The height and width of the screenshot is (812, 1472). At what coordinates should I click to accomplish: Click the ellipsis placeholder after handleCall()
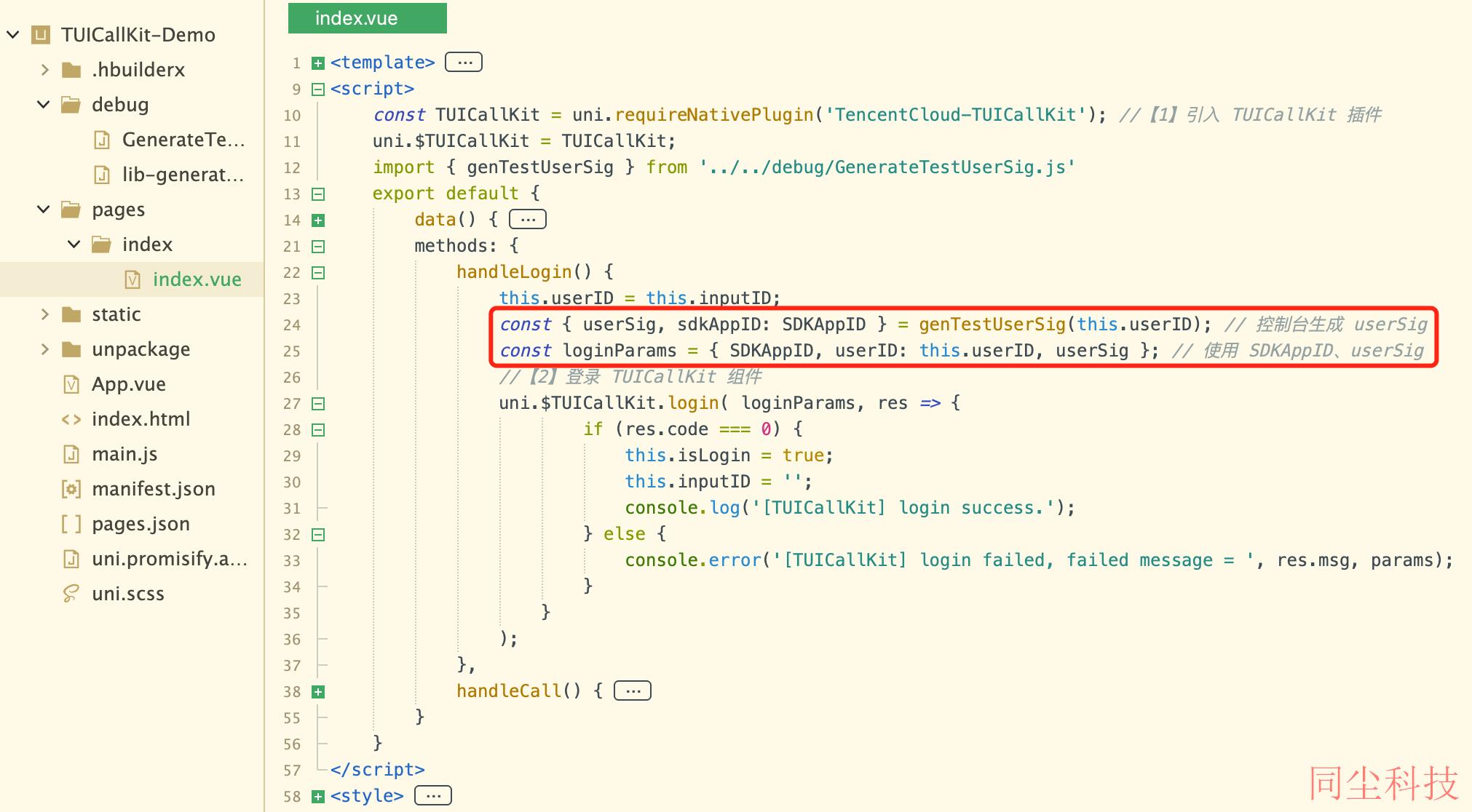(633, 690)
